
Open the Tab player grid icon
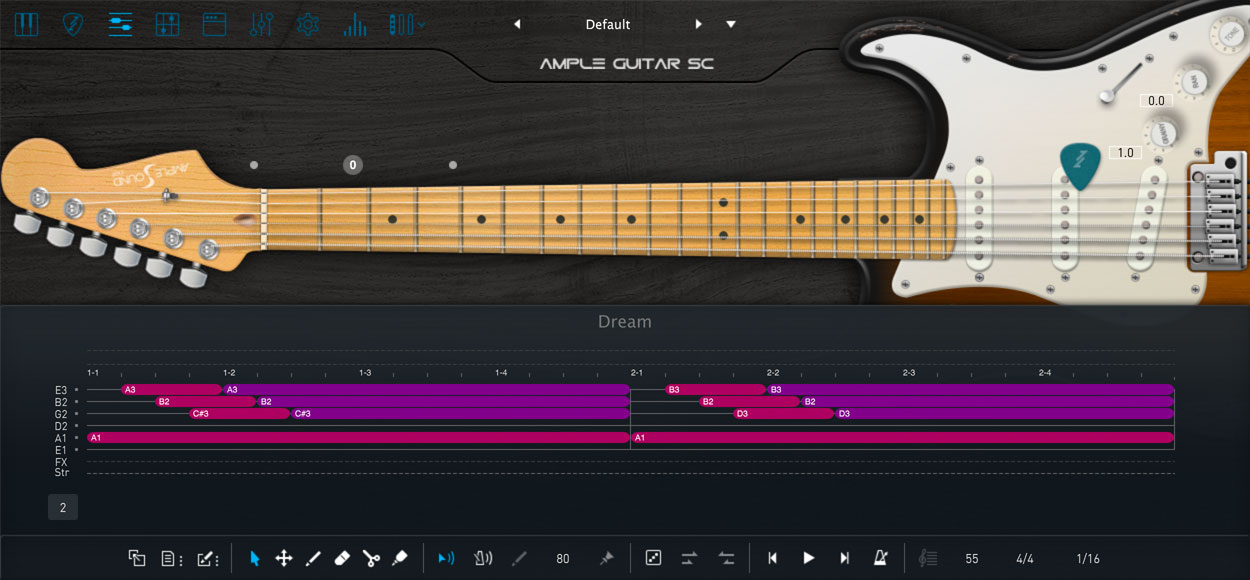click(x=168, y=24)
